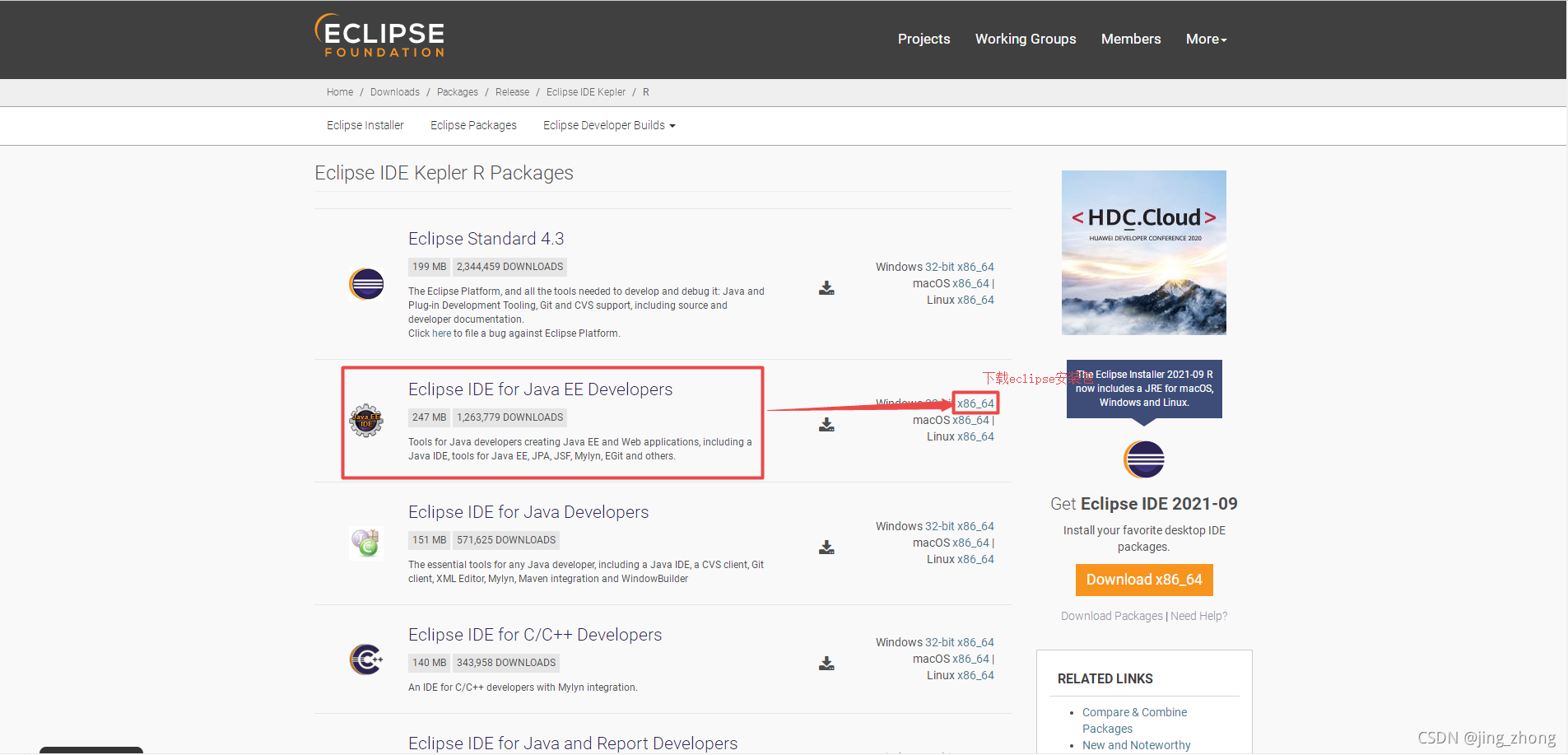
Task: Open the Need Help? link
Action: pyautogui.click(x=1199, y=616)
